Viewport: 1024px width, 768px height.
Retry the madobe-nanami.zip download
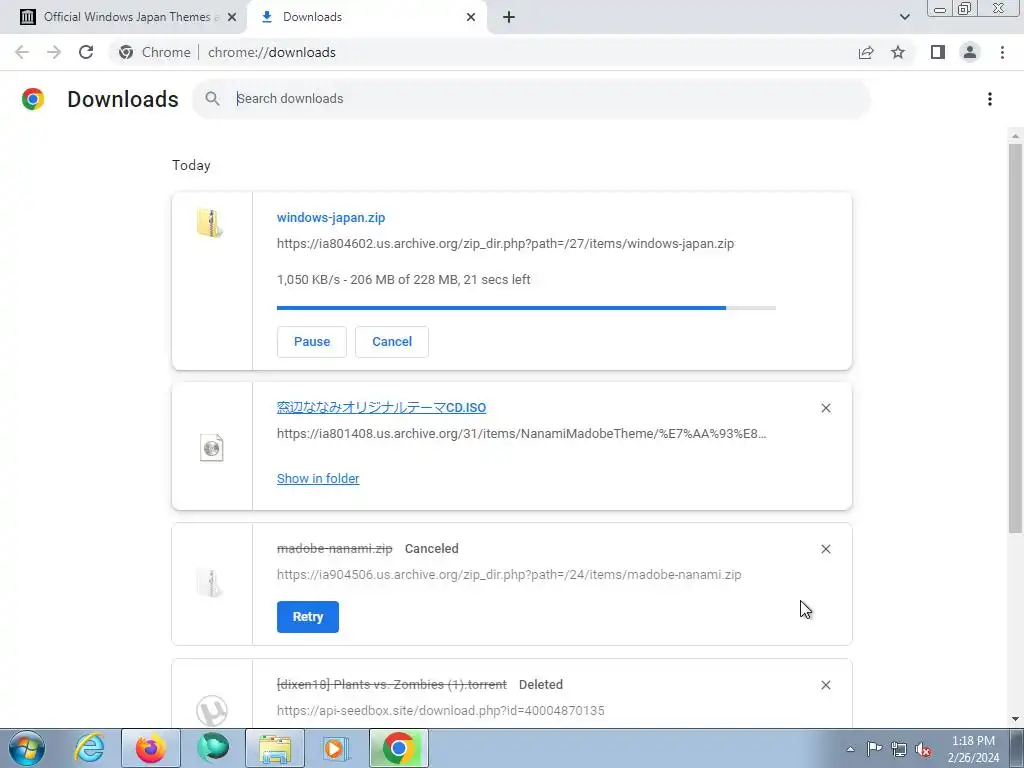[308, 617]
